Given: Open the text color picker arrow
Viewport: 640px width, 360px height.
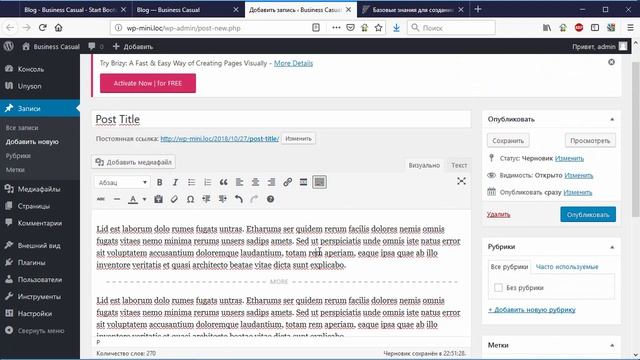Looking at the screenshot, I should (x=144, y=199).
